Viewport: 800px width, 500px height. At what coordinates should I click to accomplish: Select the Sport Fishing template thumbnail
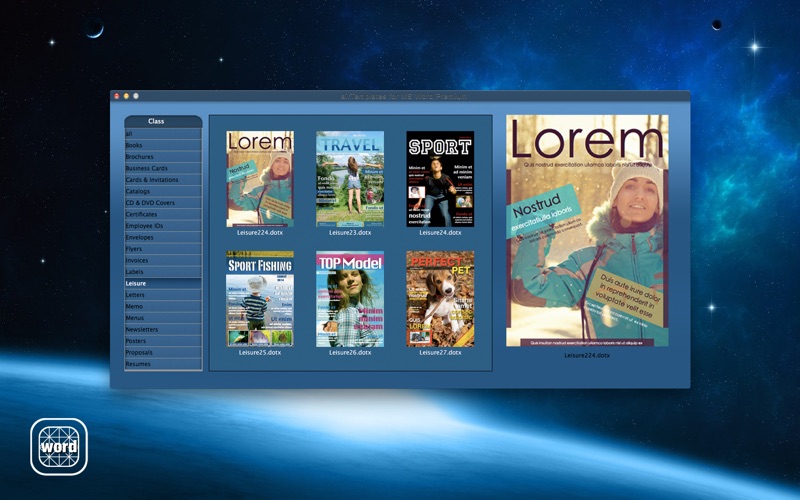(260, 299)
